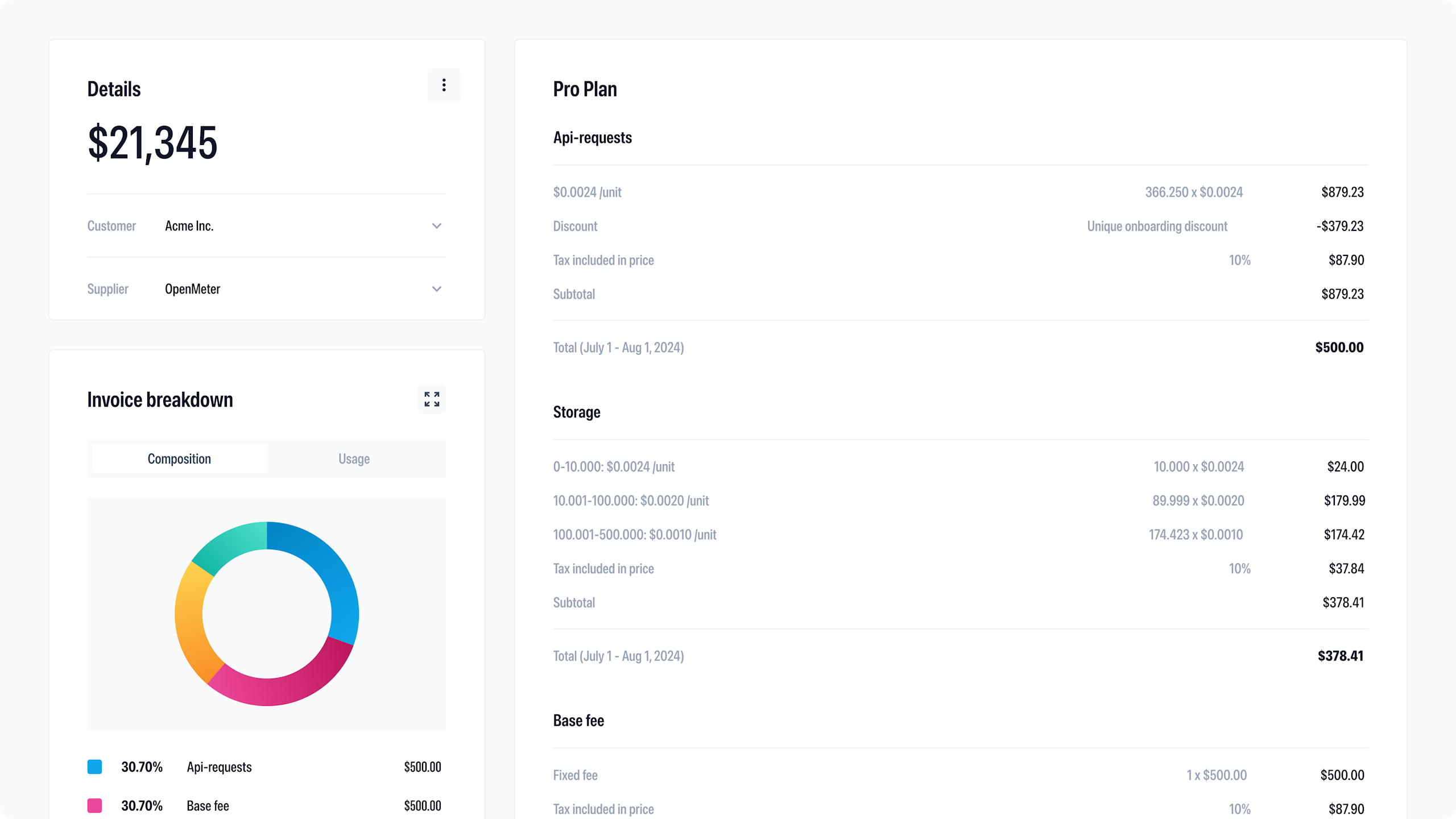Click the Pro Plan title

(x=585, y=89)
